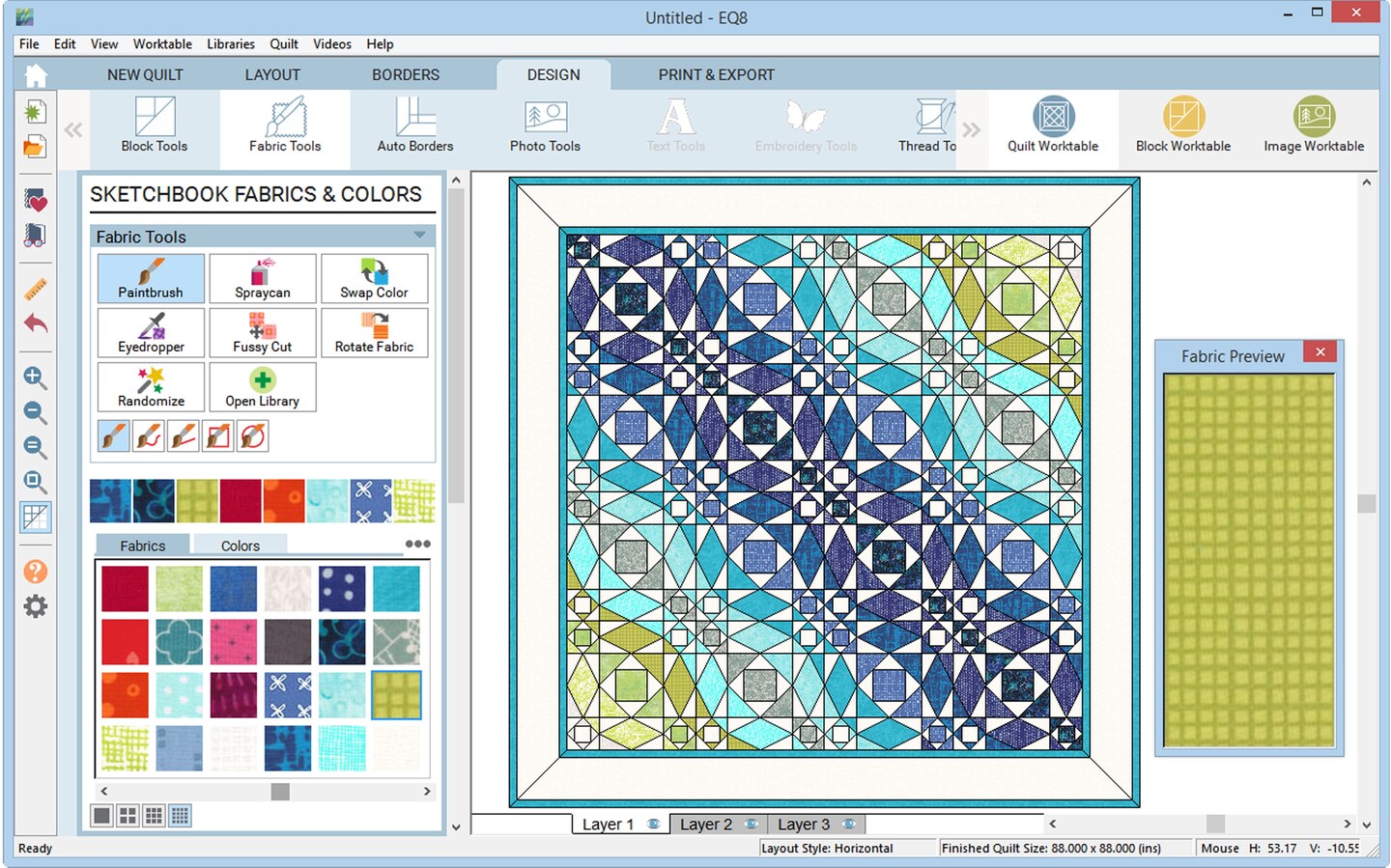Select the solid red fabric swatch
Viewport: 1391px width, 868px height.
(125, 643)
